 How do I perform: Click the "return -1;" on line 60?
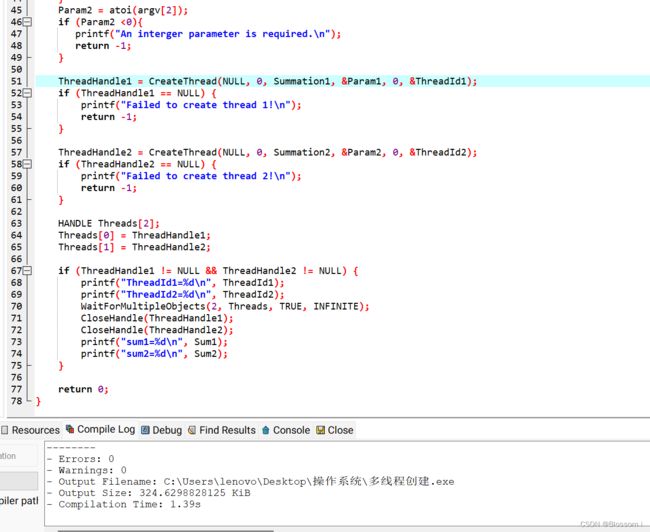109,188
